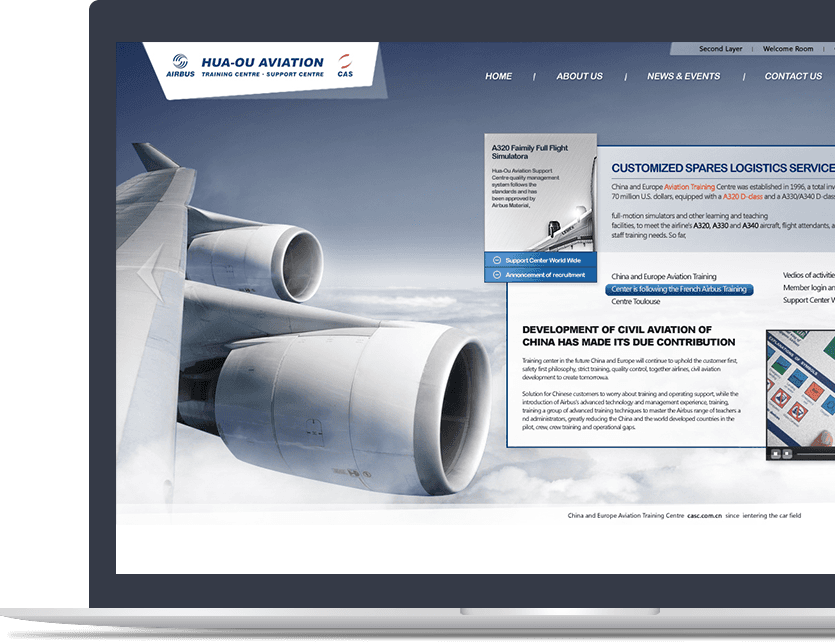835x643 pixels.
Task: Expand the Support Center World Wide bar
Action: 545,260
